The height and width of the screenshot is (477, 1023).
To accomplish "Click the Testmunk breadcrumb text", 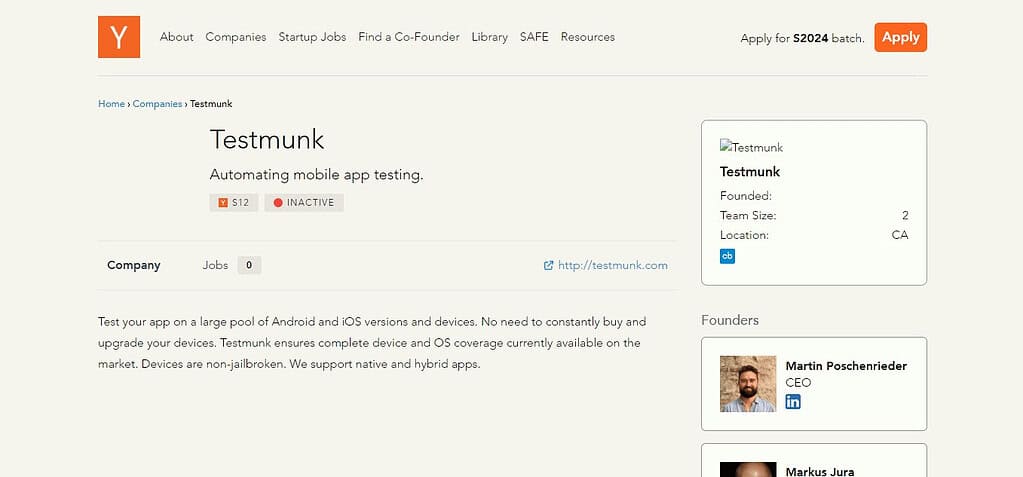I will [x=211, y=104].
